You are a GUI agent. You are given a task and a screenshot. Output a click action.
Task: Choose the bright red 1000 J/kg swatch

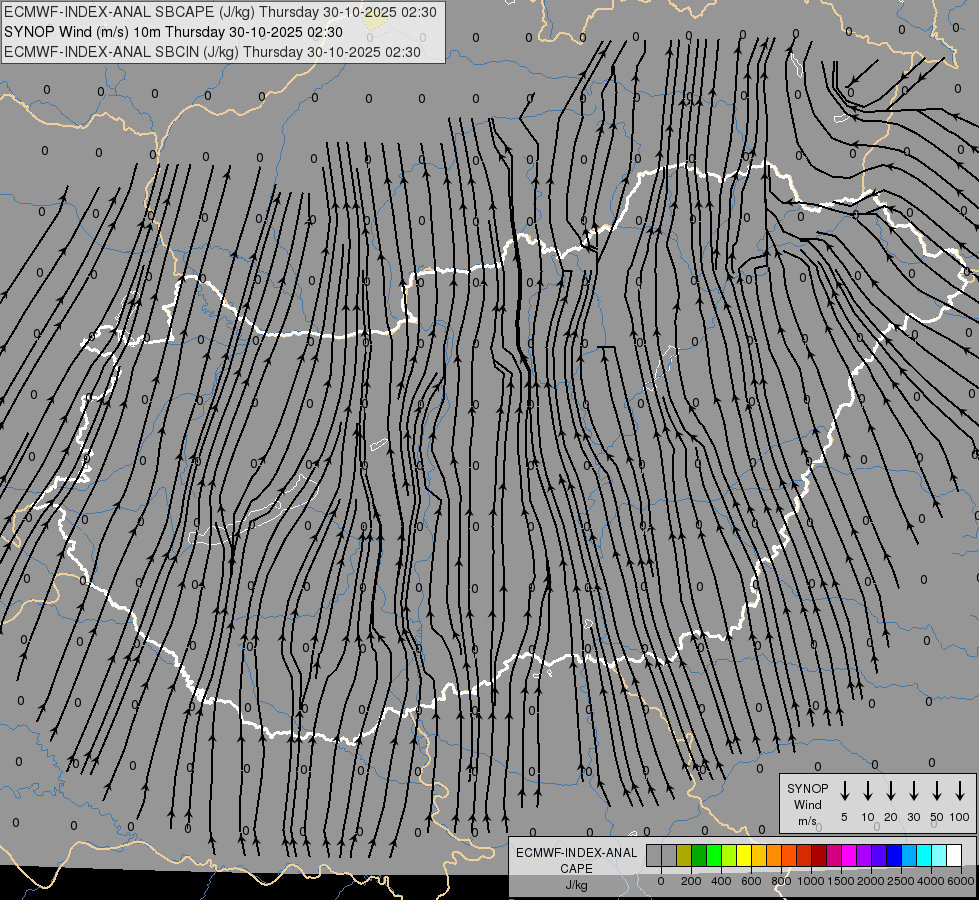(x=805, y=855)
